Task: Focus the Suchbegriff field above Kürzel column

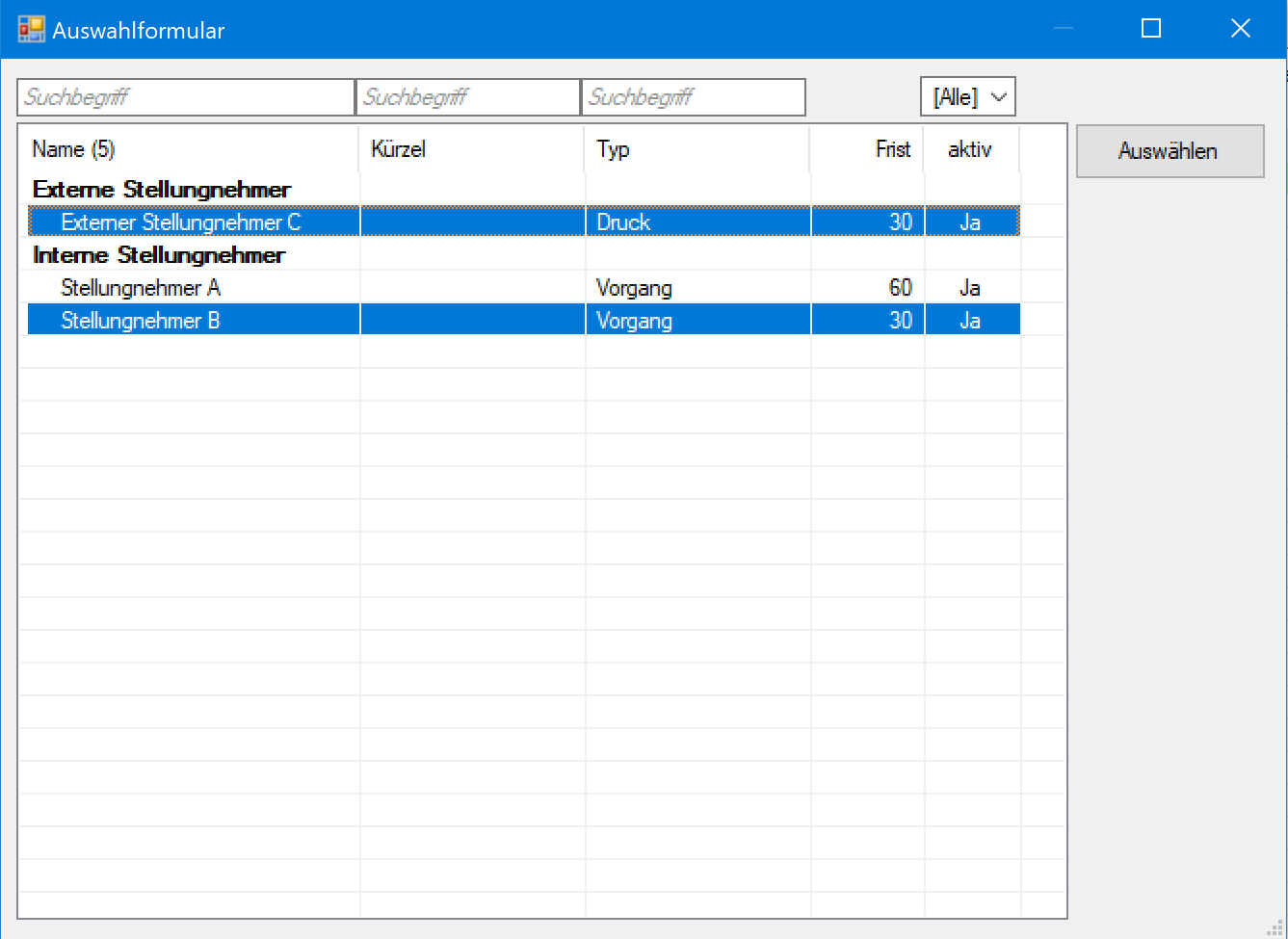Action: coord(468,97)
